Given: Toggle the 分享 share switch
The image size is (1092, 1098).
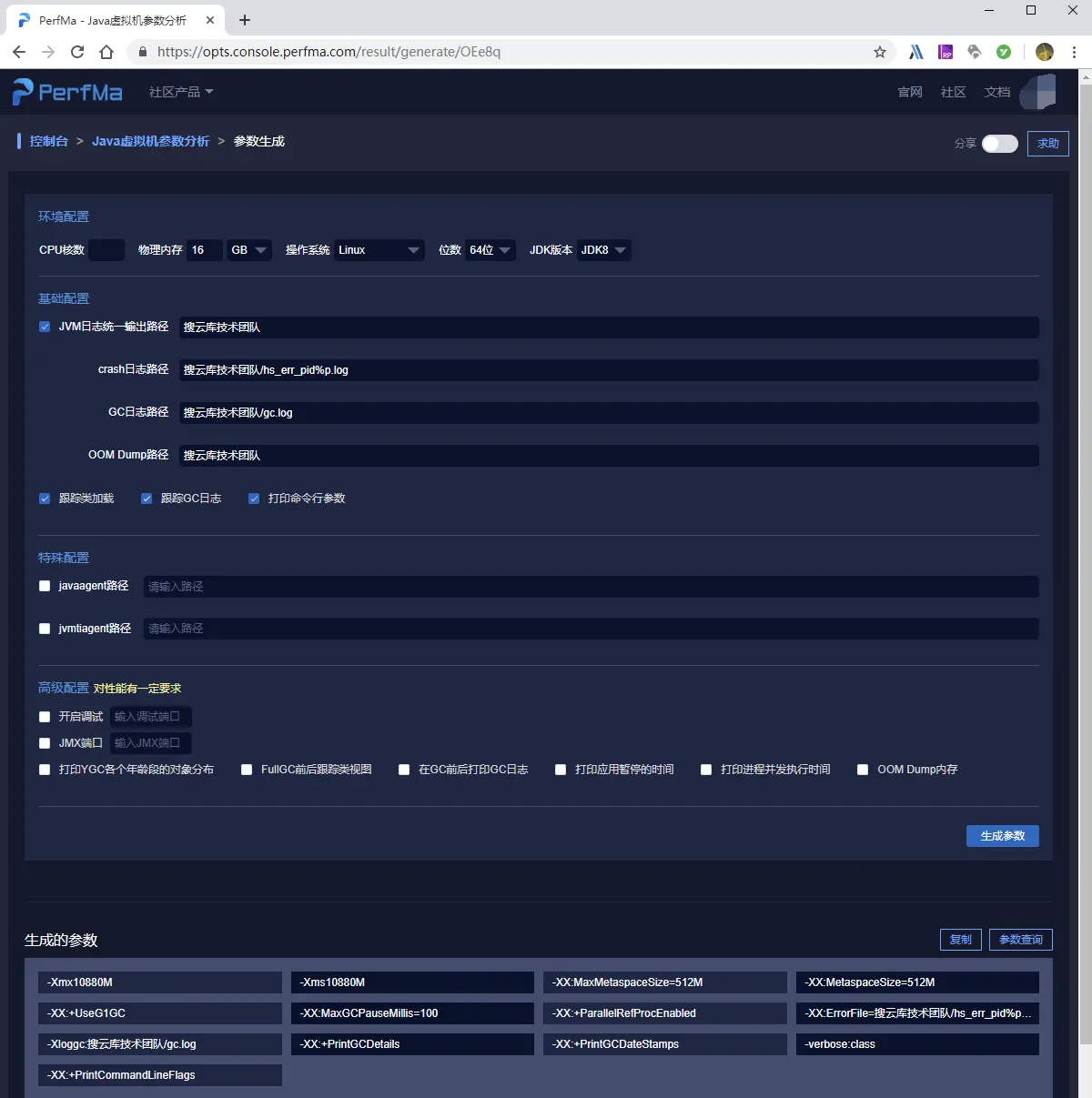Looking at the screenshot, I should (x=1000, y=144).
